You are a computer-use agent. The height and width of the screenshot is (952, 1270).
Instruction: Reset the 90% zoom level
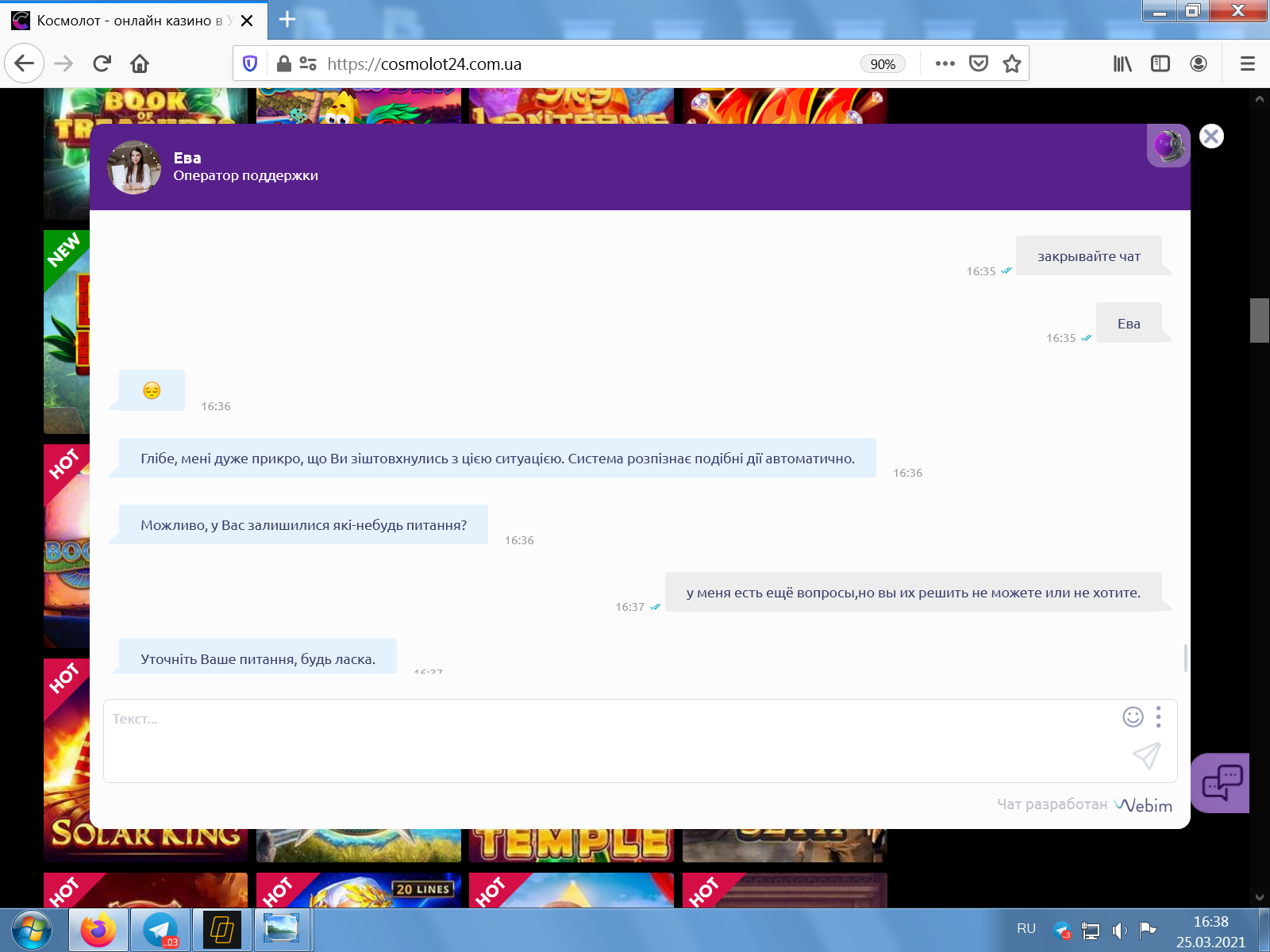pyautogui.click(x=883, y=64)
